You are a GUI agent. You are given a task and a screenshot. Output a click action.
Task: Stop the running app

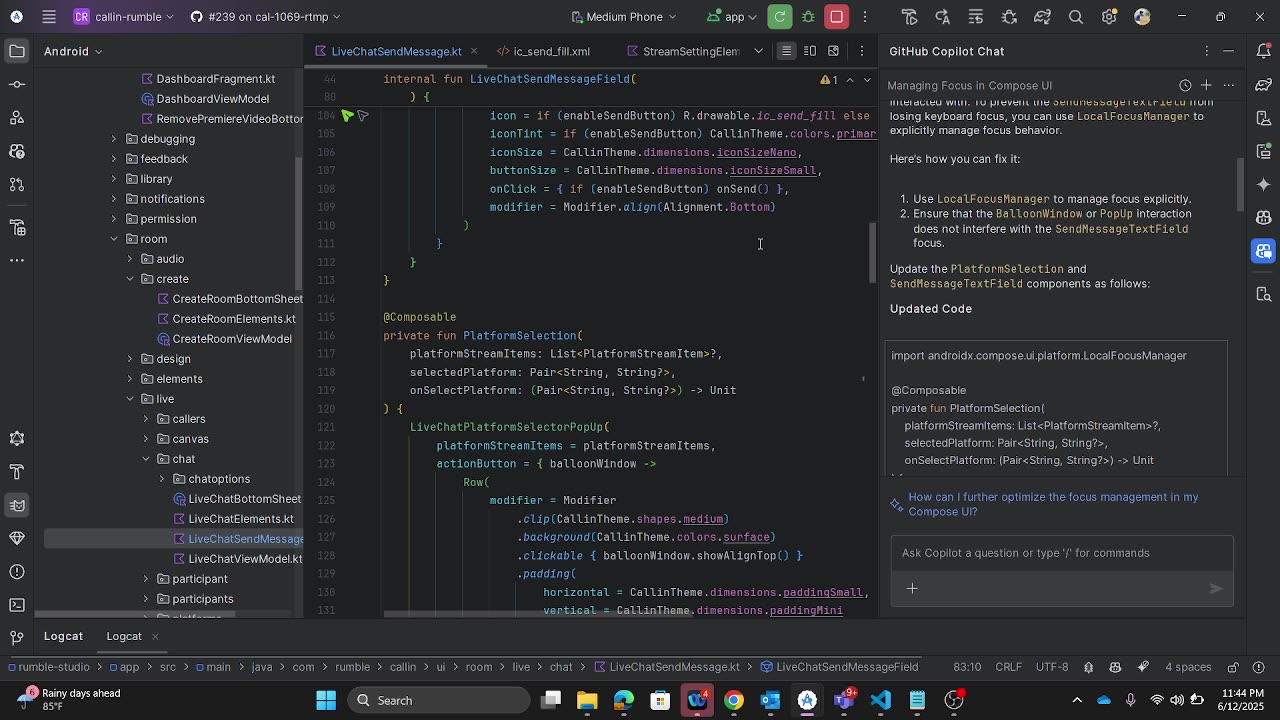point(837,17)
